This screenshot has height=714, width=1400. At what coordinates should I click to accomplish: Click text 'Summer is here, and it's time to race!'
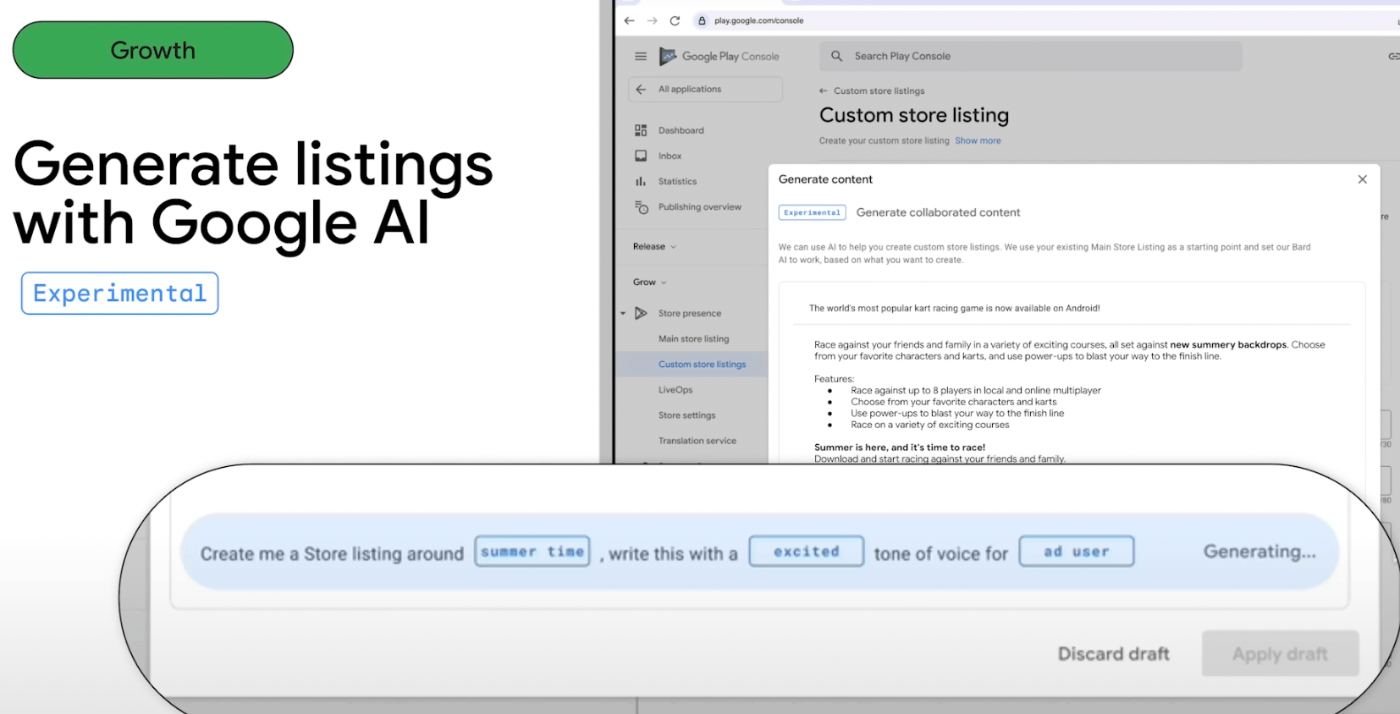click(900, 447)
